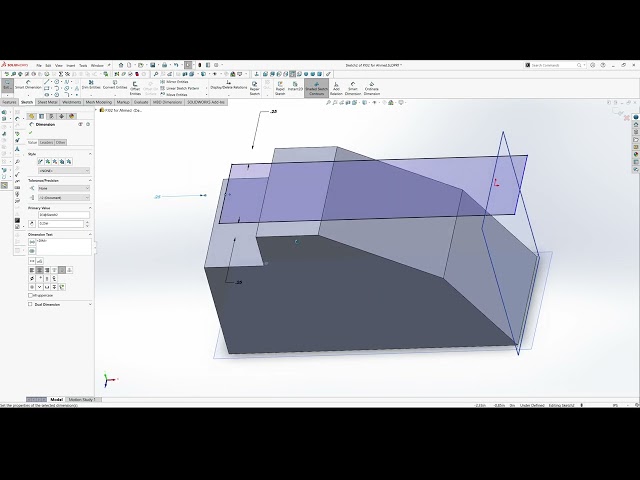The width and height of the screenshot is (640, 480).
Task: Click the green OK checkmark in Dimension panel
Action: click(31, 133)
